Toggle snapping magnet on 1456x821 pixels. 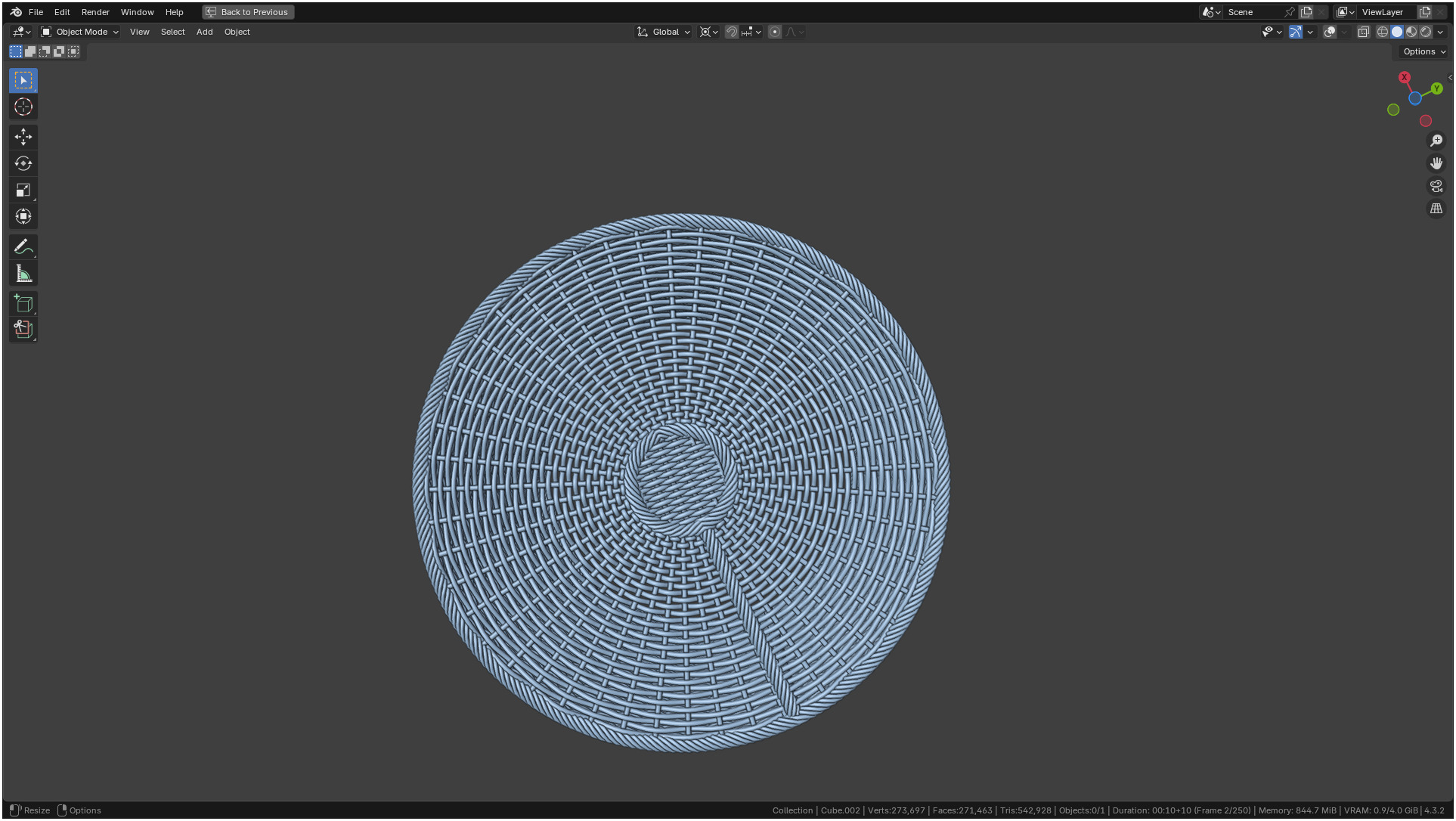point(731,32)
